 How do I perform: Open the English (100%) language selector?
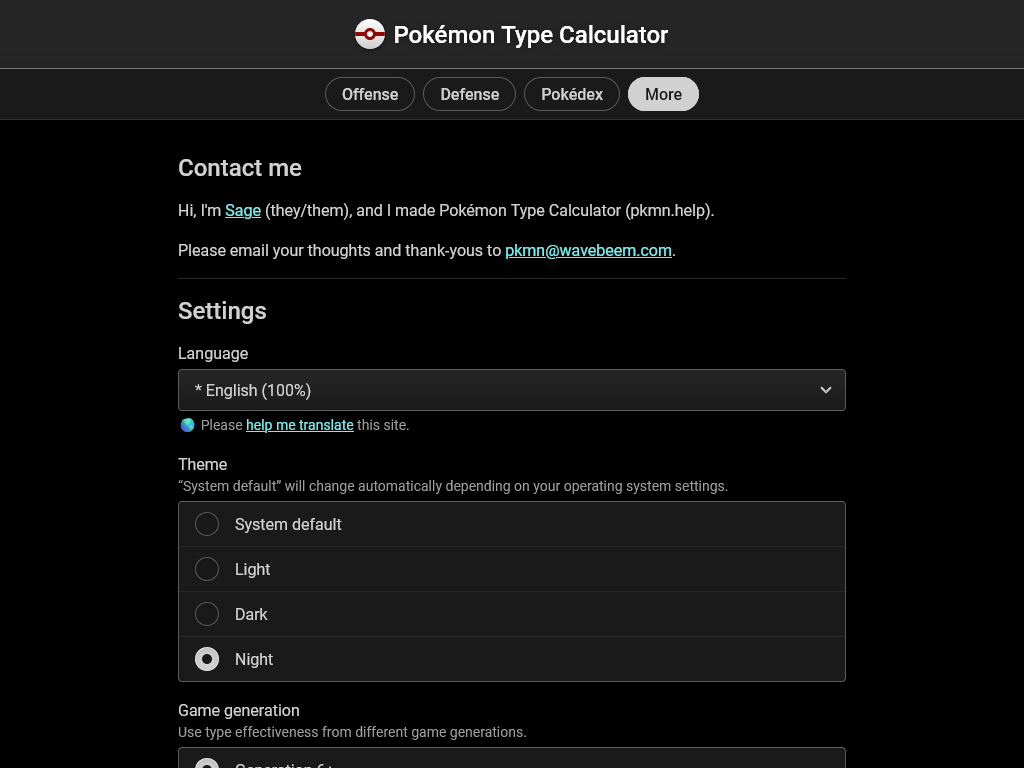(x=511, y=390)
